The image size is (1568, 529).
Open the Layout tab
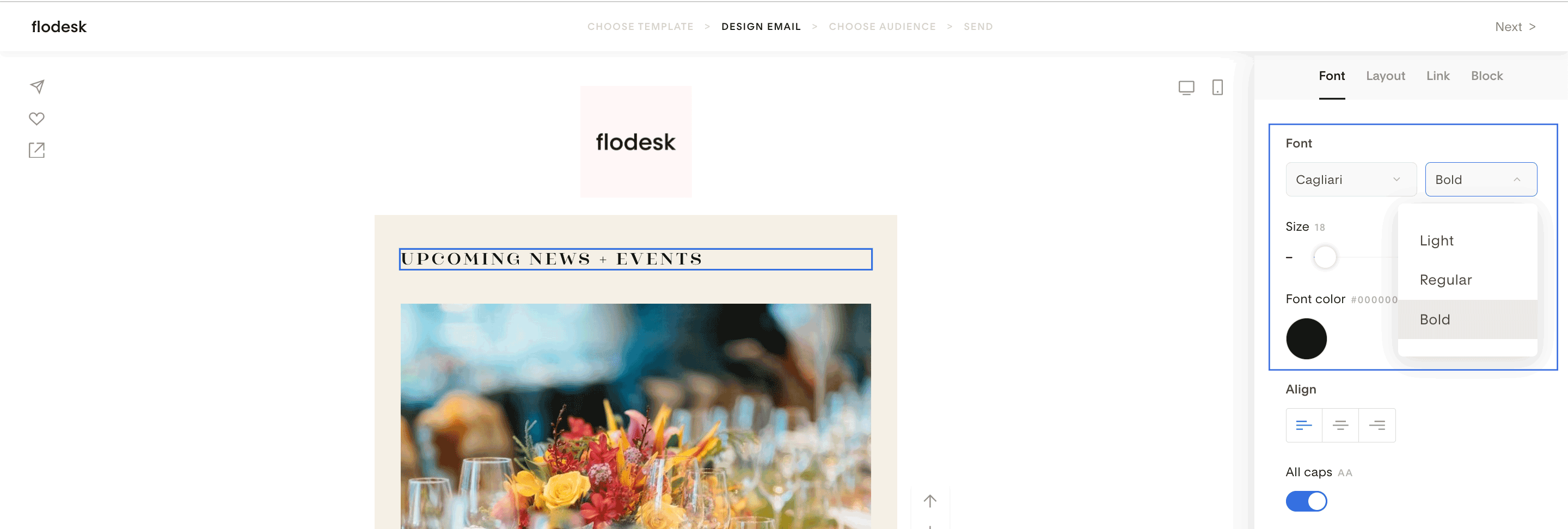coord(1385,76)
